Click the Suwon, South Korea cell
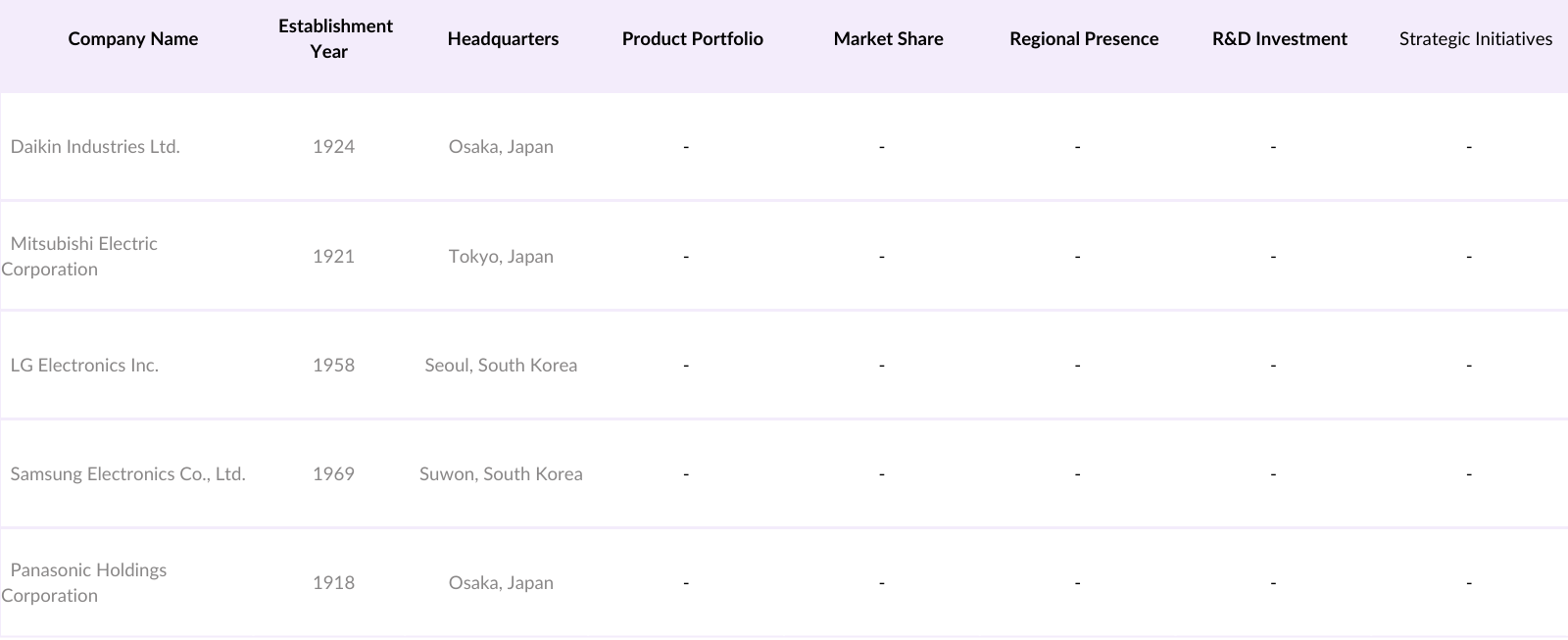The width and height of the screenshot is (1568, 640). coord(501,474)
